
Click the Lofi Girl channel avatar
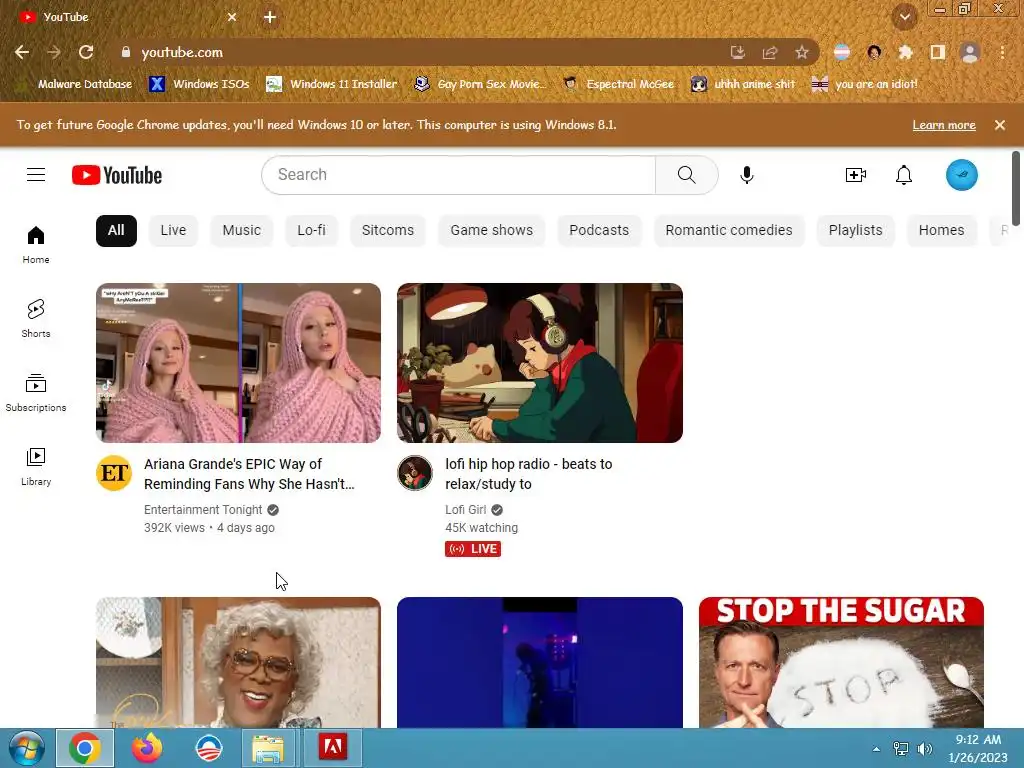(415, 473)
